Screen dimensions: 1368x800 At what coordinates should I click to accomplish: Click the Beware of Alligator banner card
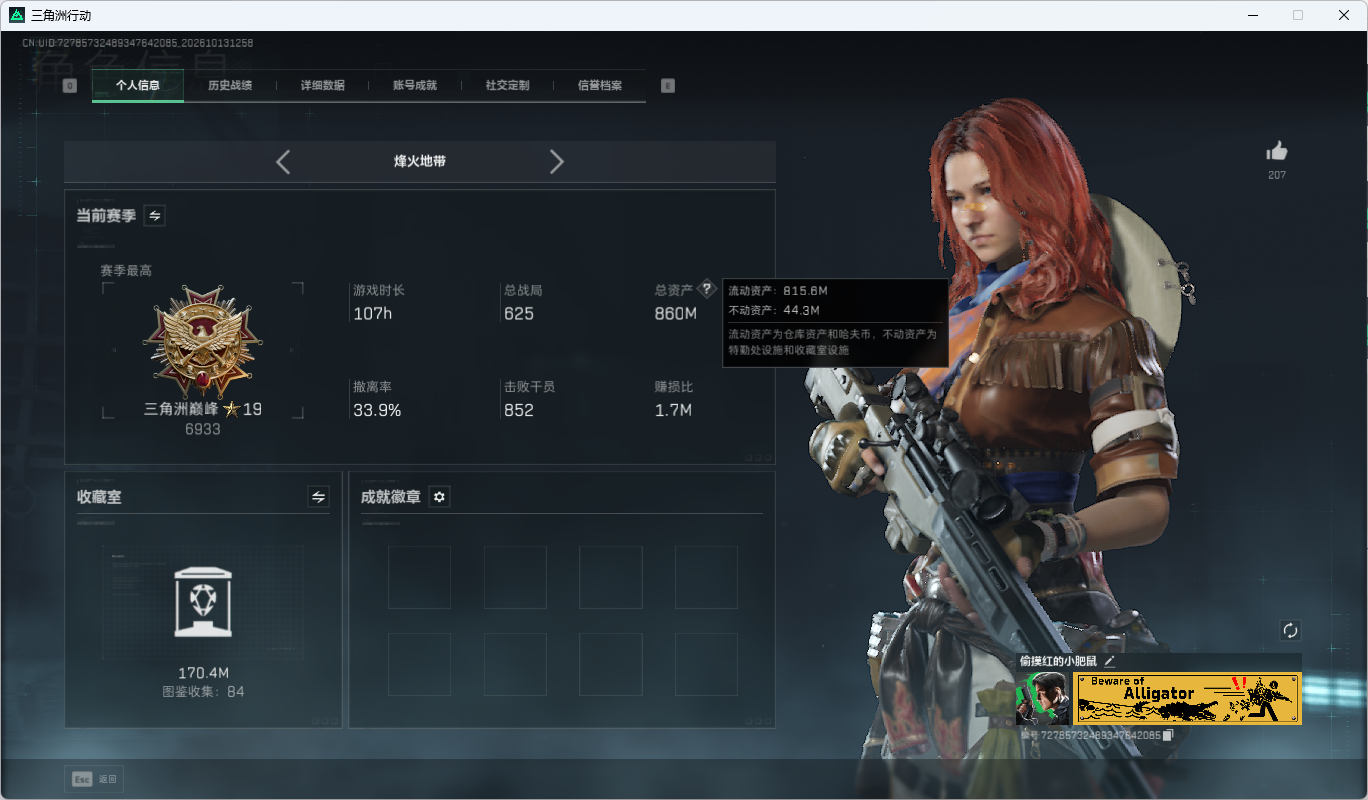[1187, 698]
